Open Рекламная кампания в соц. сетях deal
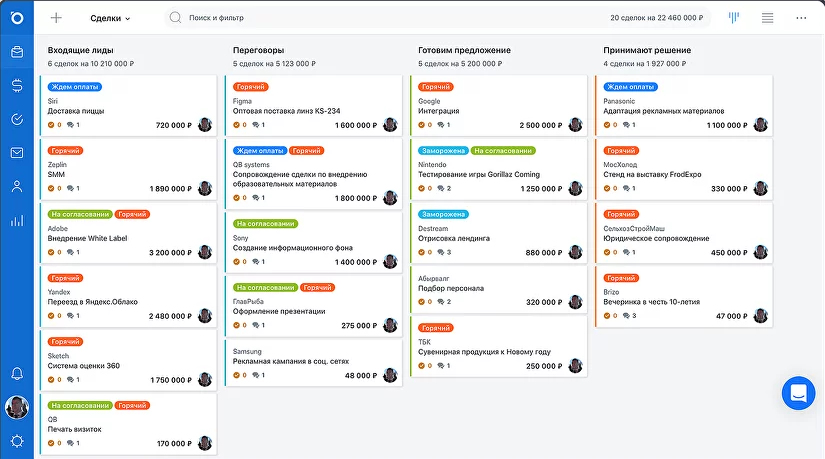Image resolution: width=825 pixels, height=459 pixels. coord(291,362)
